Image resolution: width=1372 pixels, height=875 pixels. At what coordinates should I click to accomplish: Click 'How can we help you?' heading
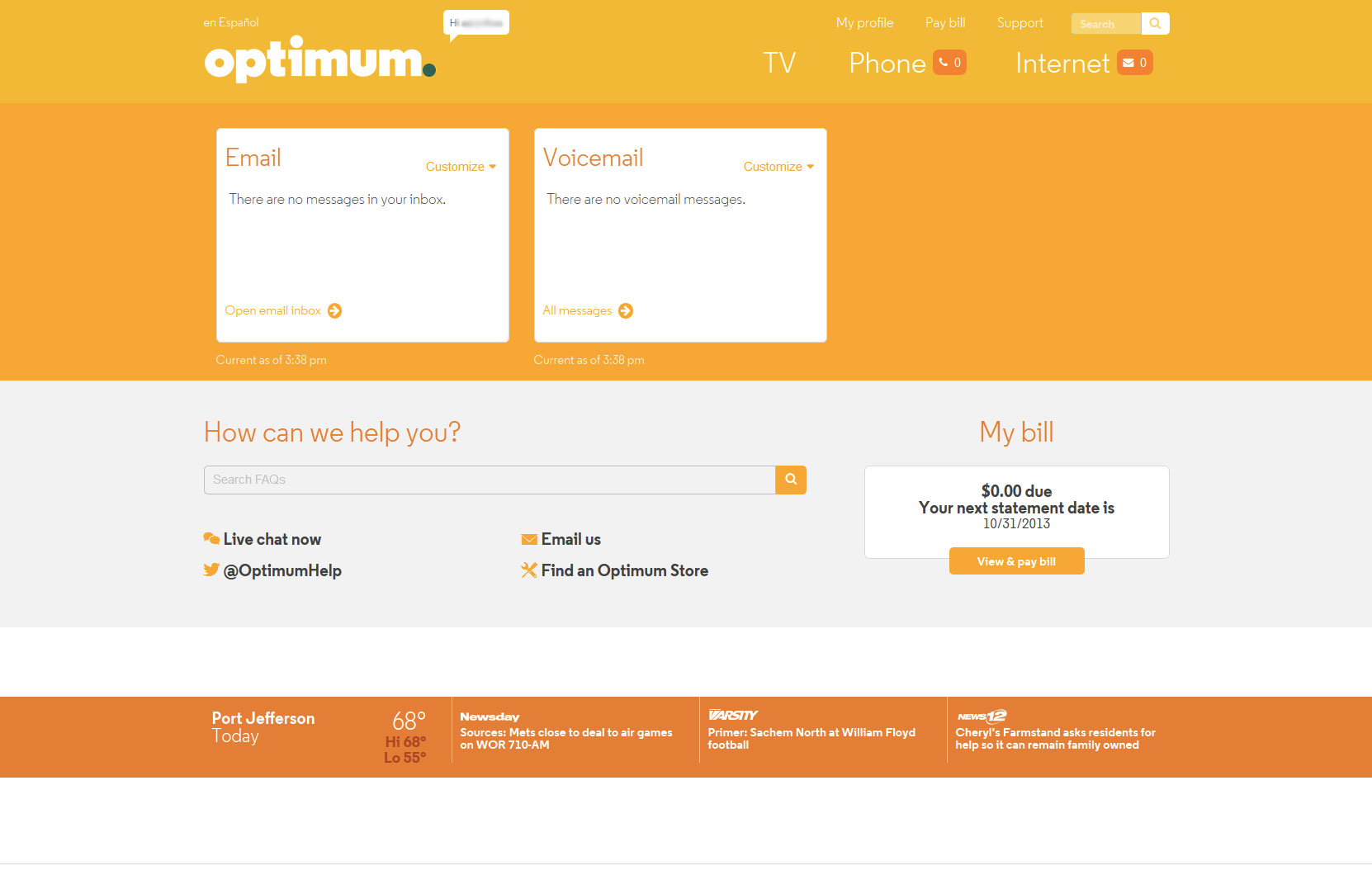point(332,432)
